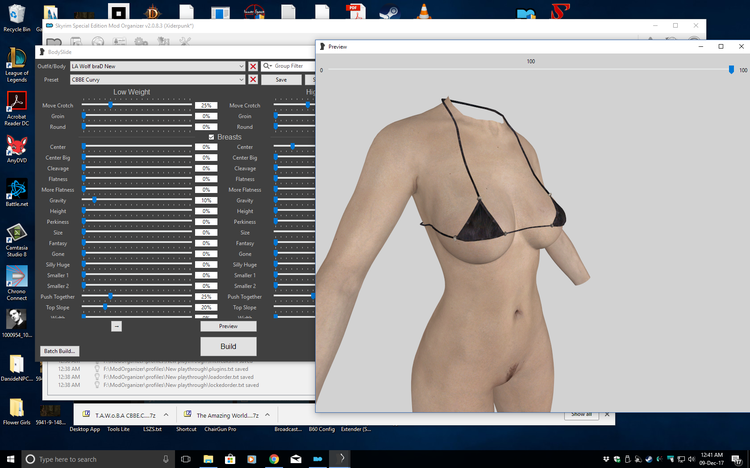Expand the Preset CBBE Curvy dropdown

tap(241, 79)
